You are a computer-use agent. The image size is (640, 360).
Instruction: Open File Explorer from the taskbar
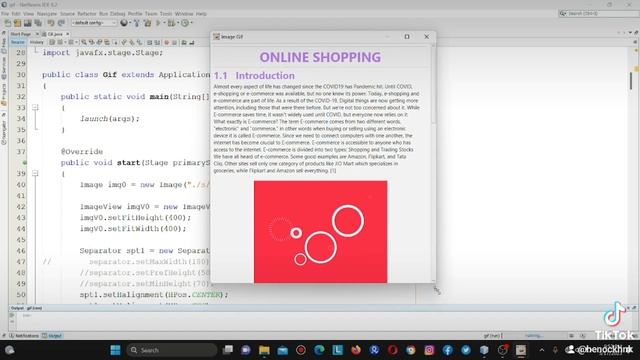(264, 350)
